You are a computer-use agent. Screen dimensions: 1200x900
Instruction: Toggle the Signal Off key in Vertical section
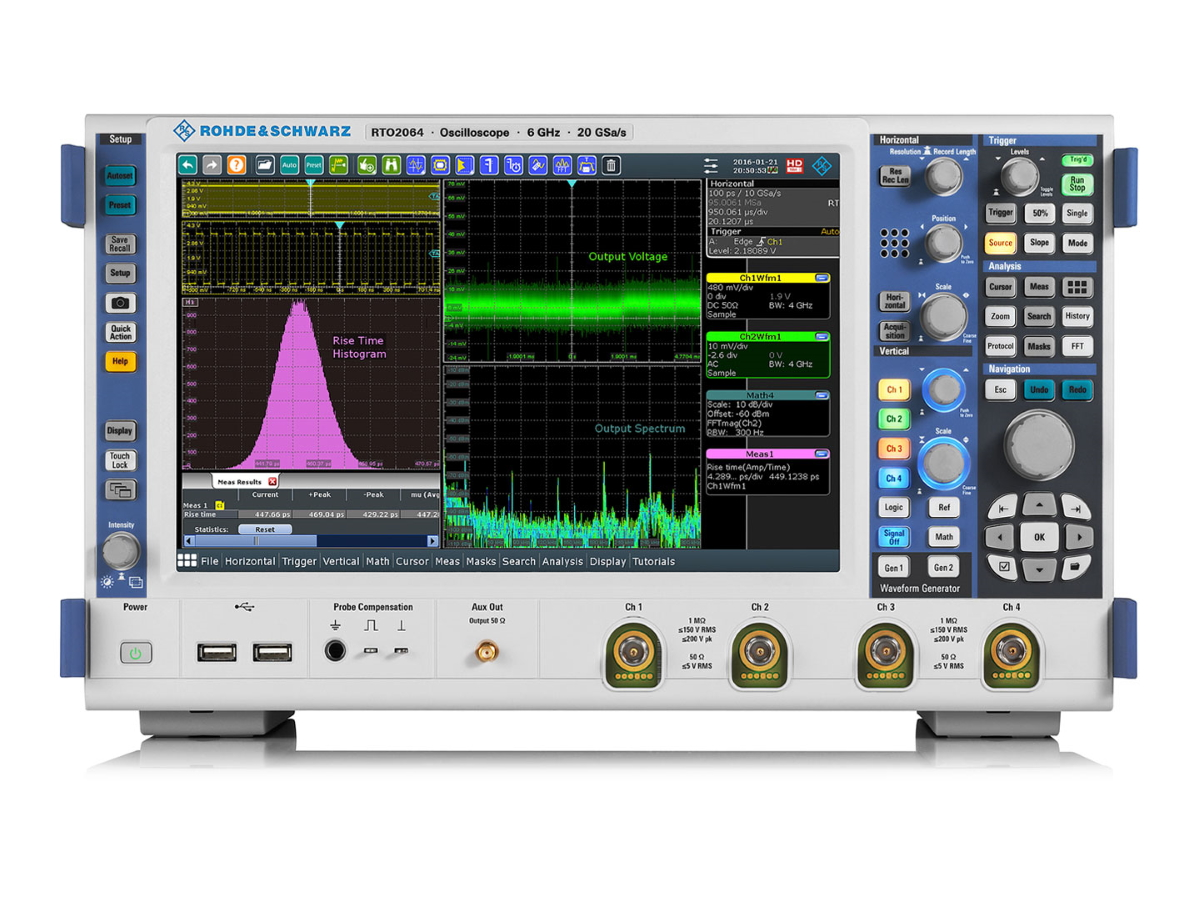893,537
